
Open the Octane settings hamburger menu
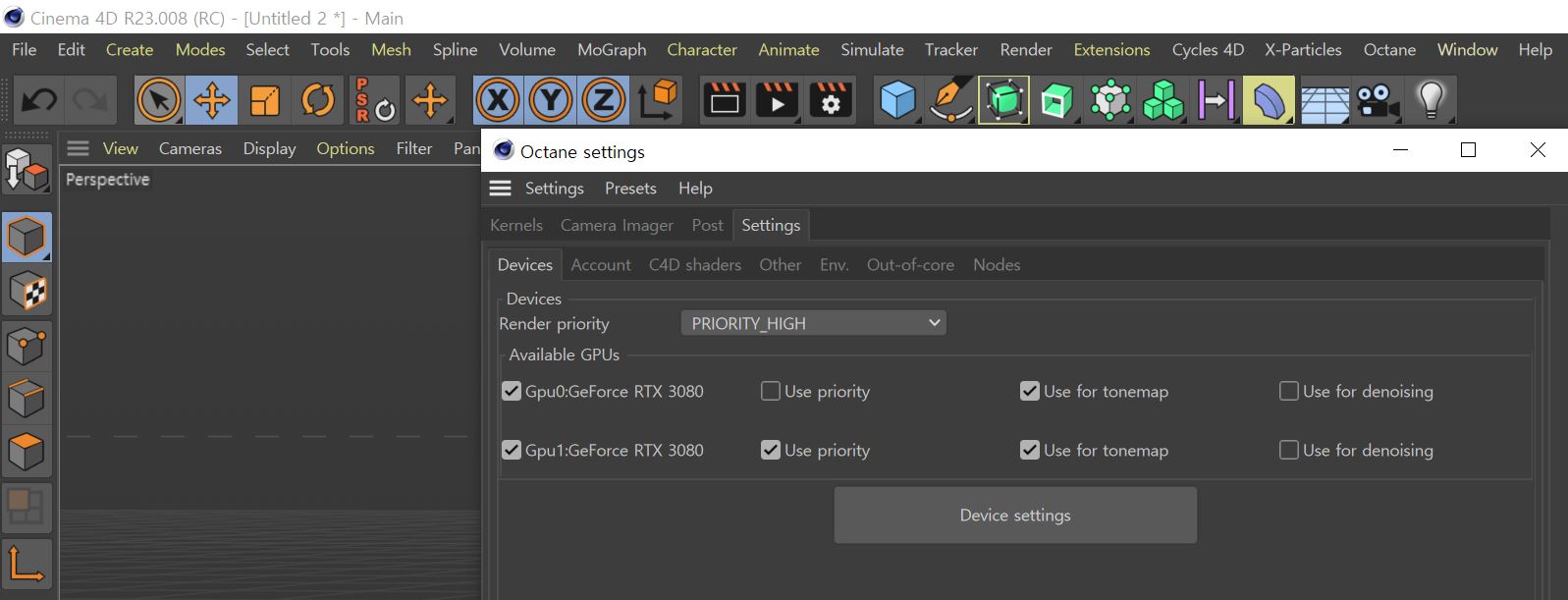[x=501, y=188]
